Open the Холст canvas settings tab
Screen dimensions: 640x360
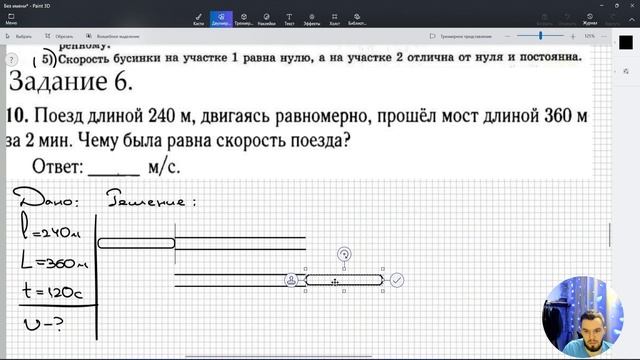(334, 19)
